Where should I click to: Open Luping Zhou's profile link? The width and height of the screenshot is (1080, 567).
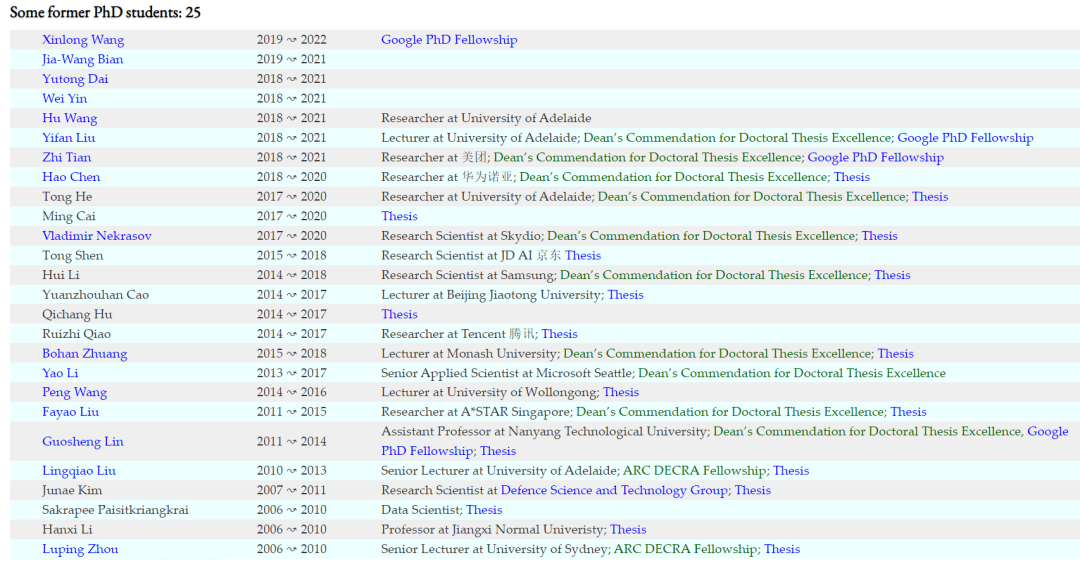tap(80, 550)
